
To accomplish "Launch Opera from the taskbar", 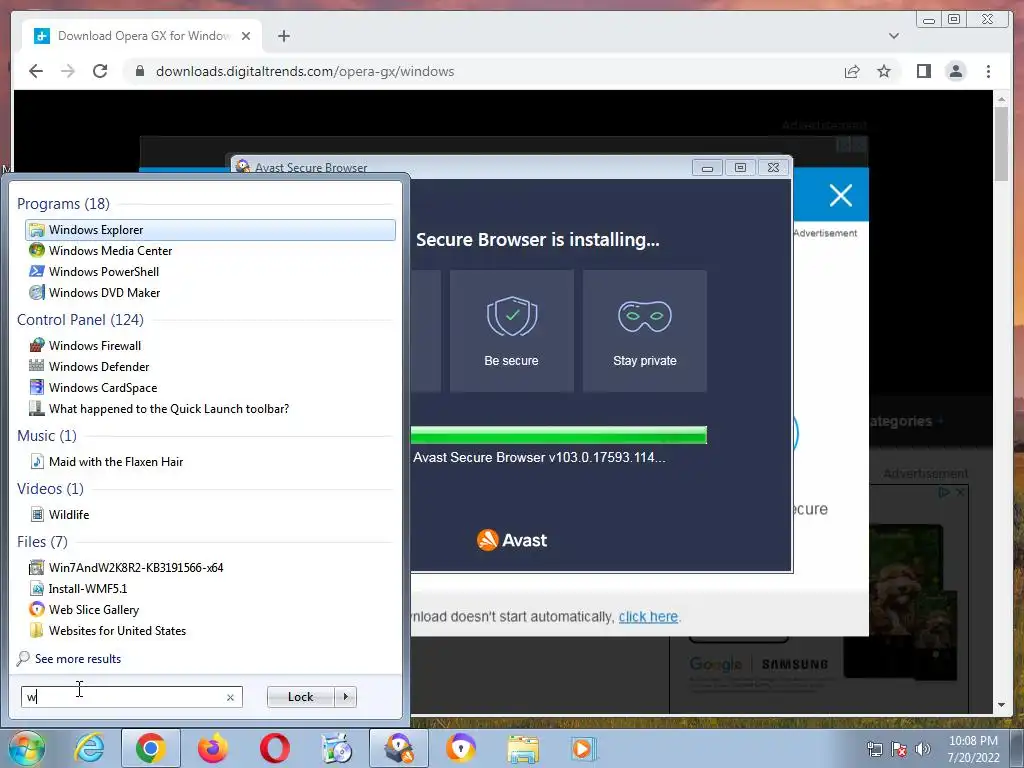I will point(275,748).
